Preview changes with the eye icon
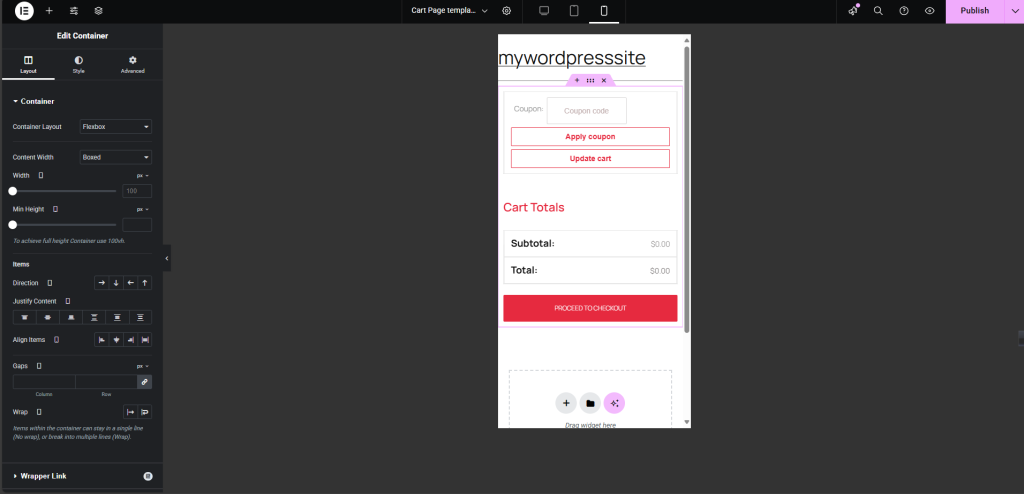1024x494 pixels. pyautogui.click(x=930, y=10)
